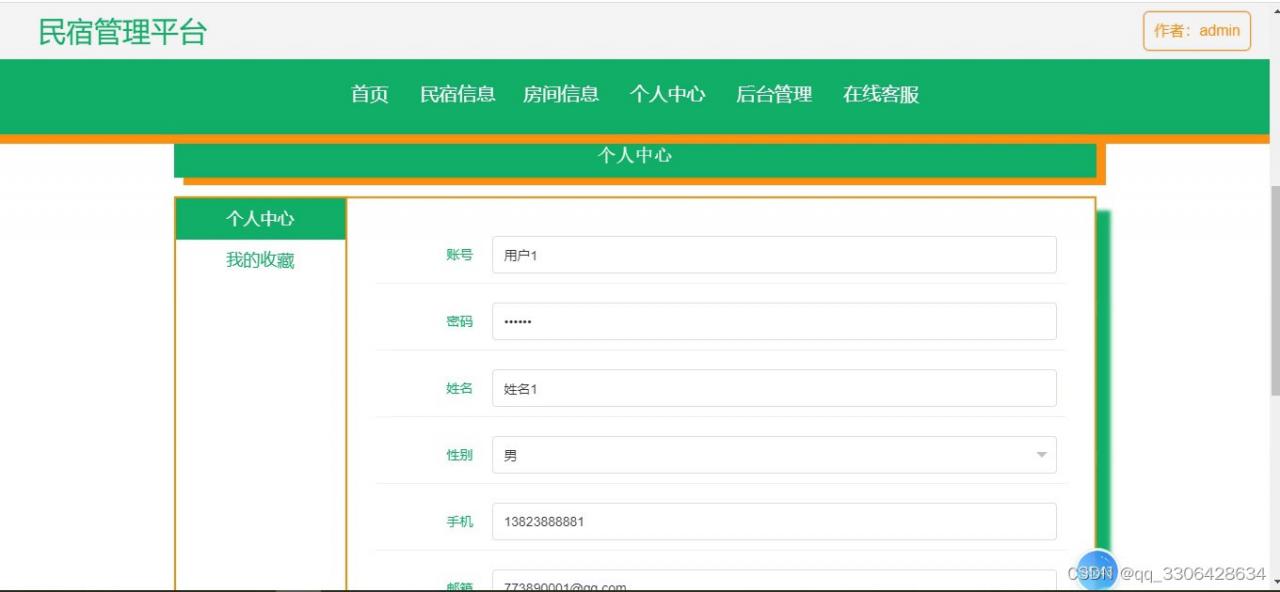Select the 姓名 name input showing 姓名1
The width and height of the screenshot is (1280, 592).
[772, 388]
